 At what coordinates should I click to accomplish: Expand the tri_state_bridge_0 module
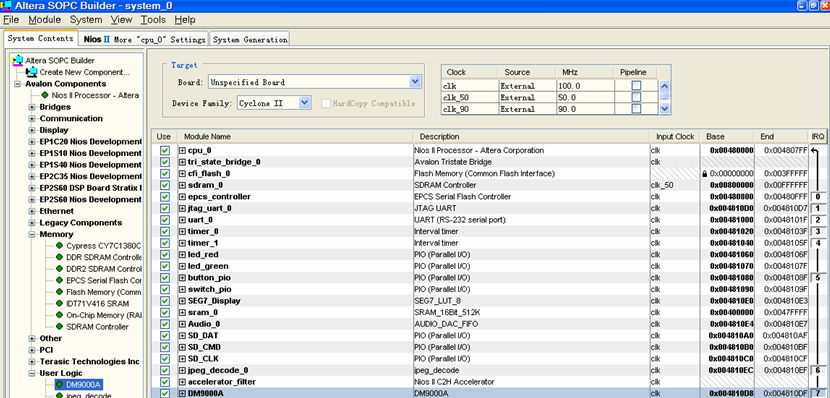tap(182, 162)
